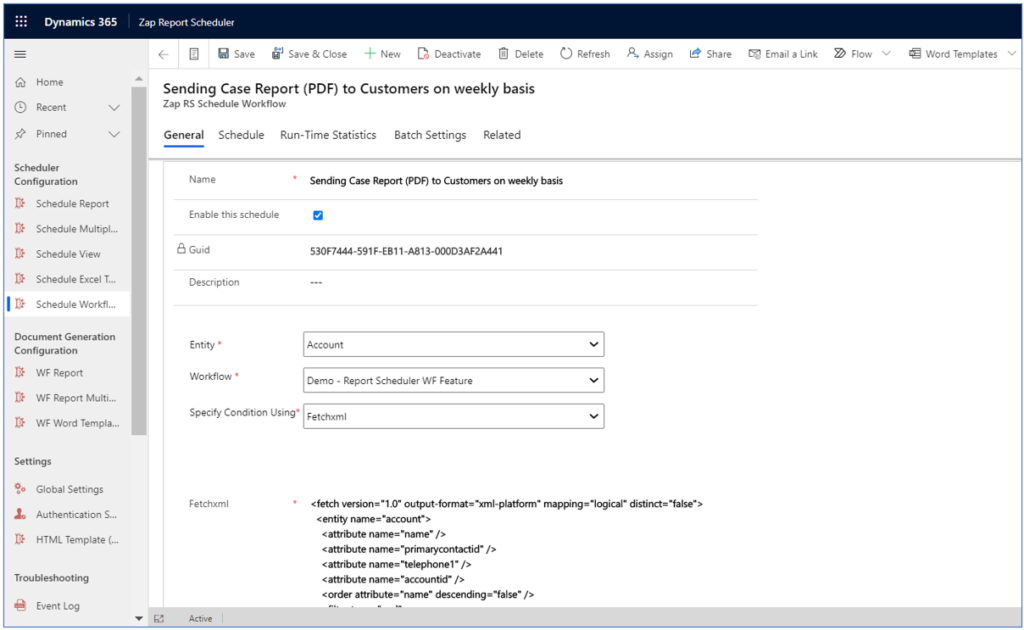The width and height of the screenshot is (1024, 630).
Task: Open Schedule Multipl... sidebar link
Action: (x=76, y=228)
